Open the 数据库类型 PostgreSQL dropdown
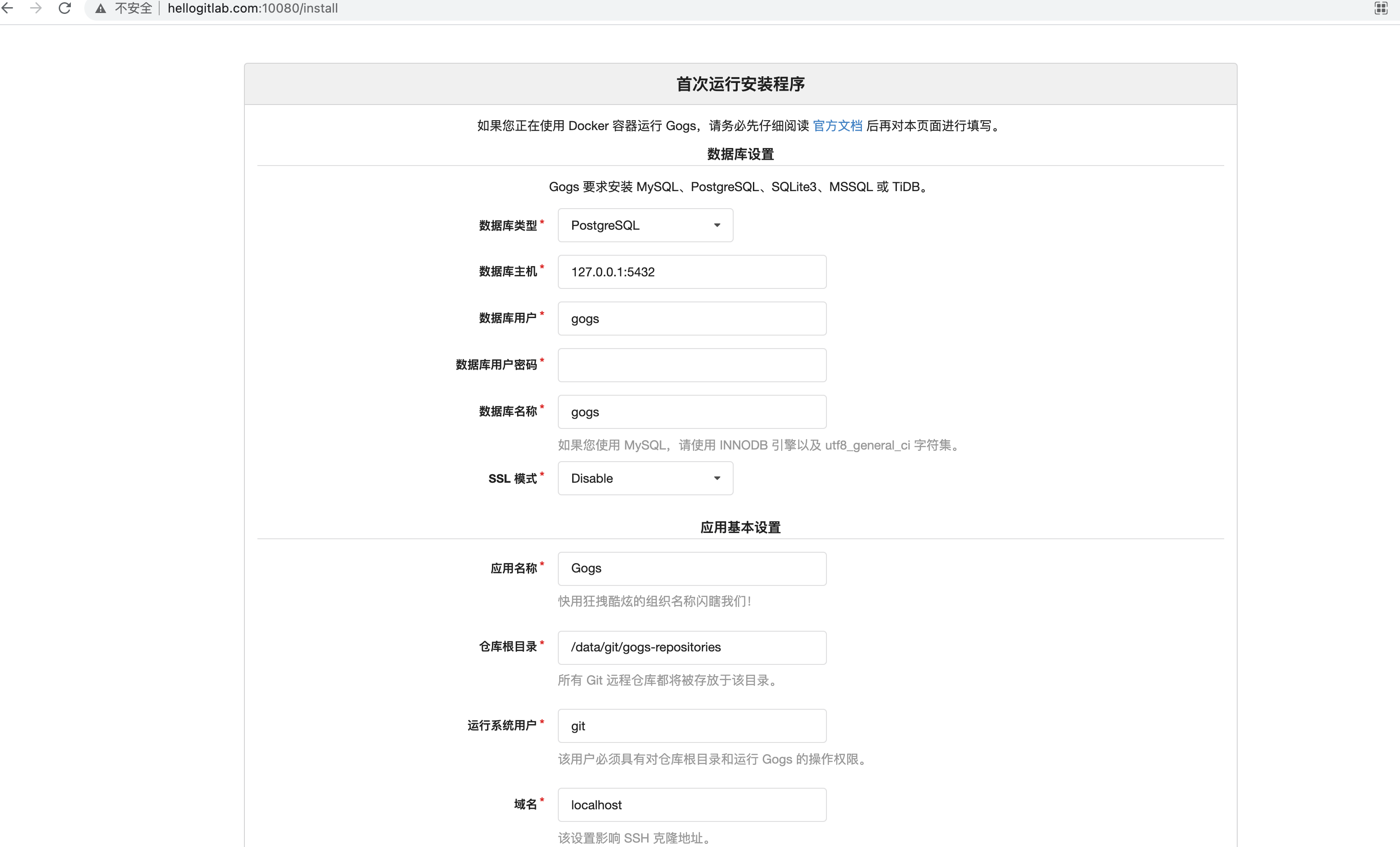The image size is (1400, 847). coord(645,225)
